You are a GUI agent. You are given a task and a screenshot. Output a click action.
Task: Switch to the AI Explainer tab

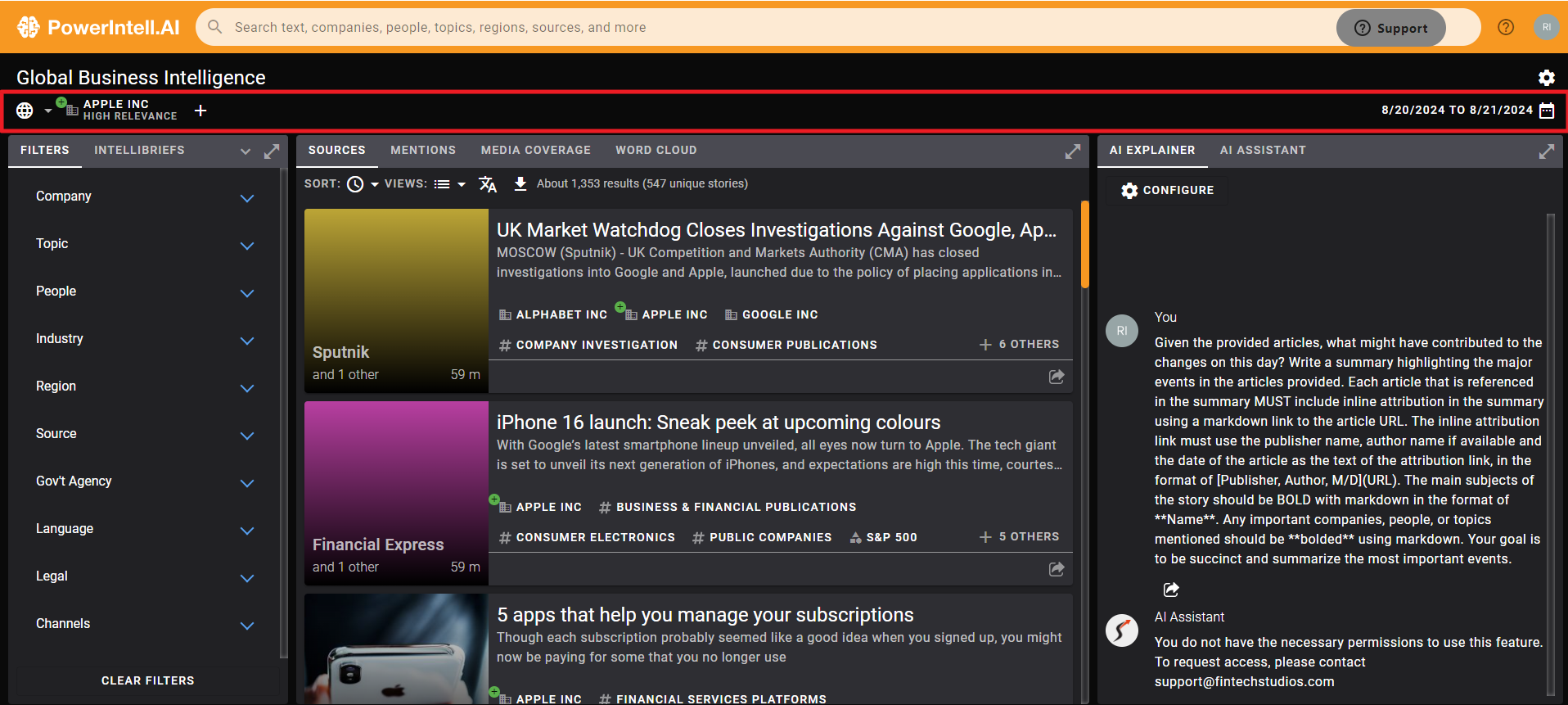tap(1152, 151)
